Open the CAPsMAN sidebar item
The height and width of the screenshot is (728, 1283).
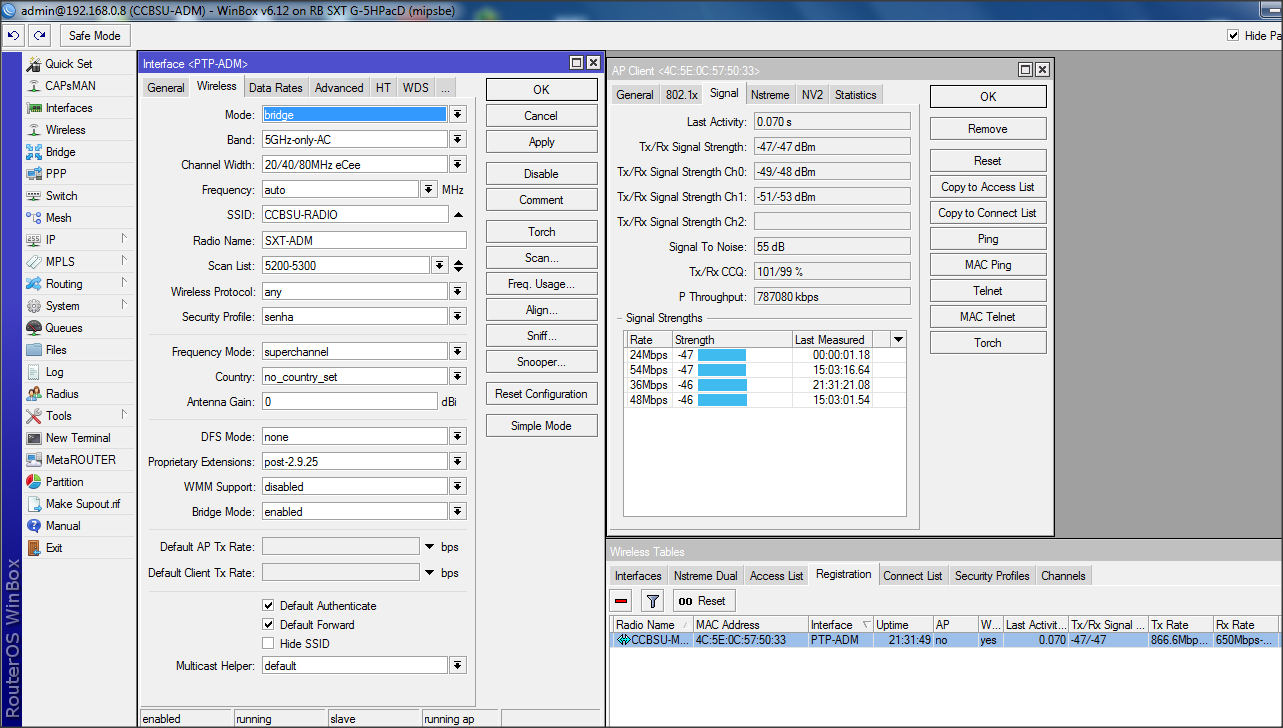point(70,86)
